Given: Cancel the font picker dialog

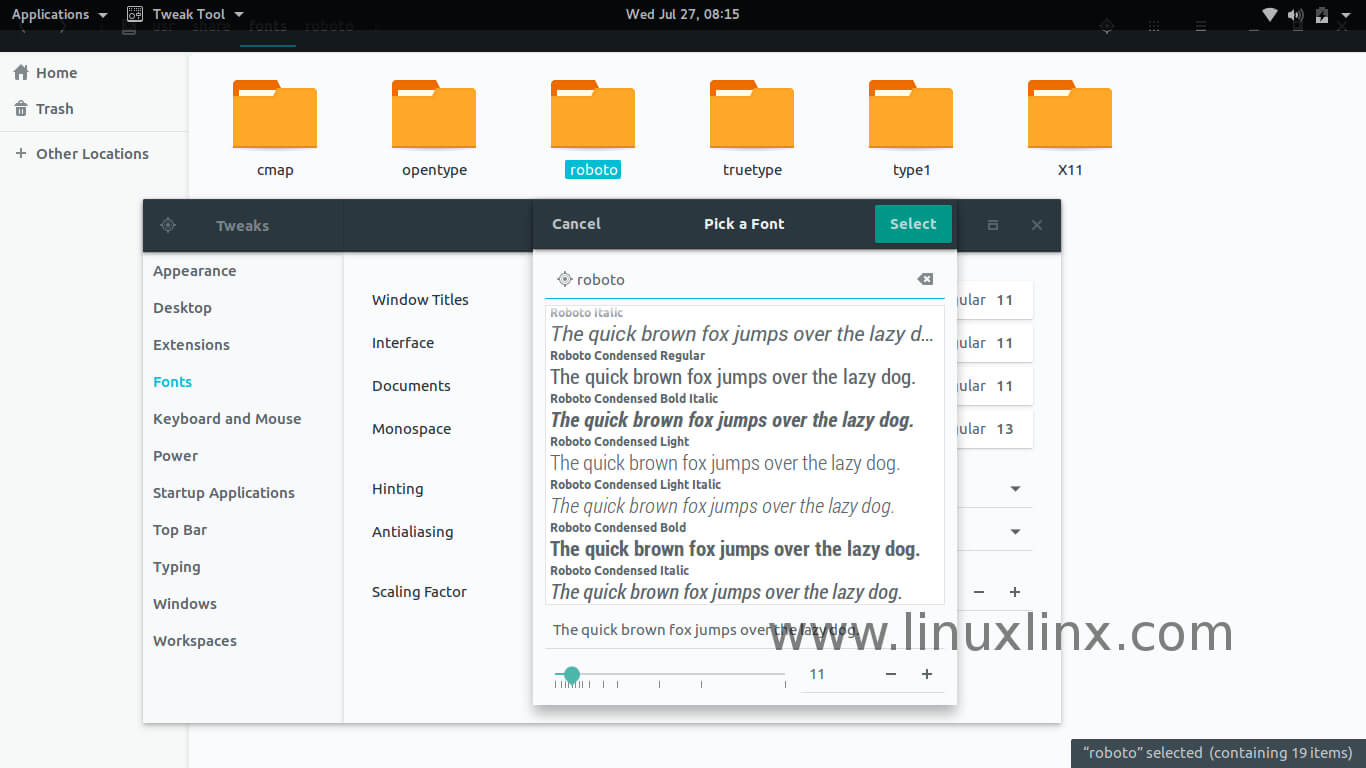Looking at the screenshot, I should pos(576,223).
